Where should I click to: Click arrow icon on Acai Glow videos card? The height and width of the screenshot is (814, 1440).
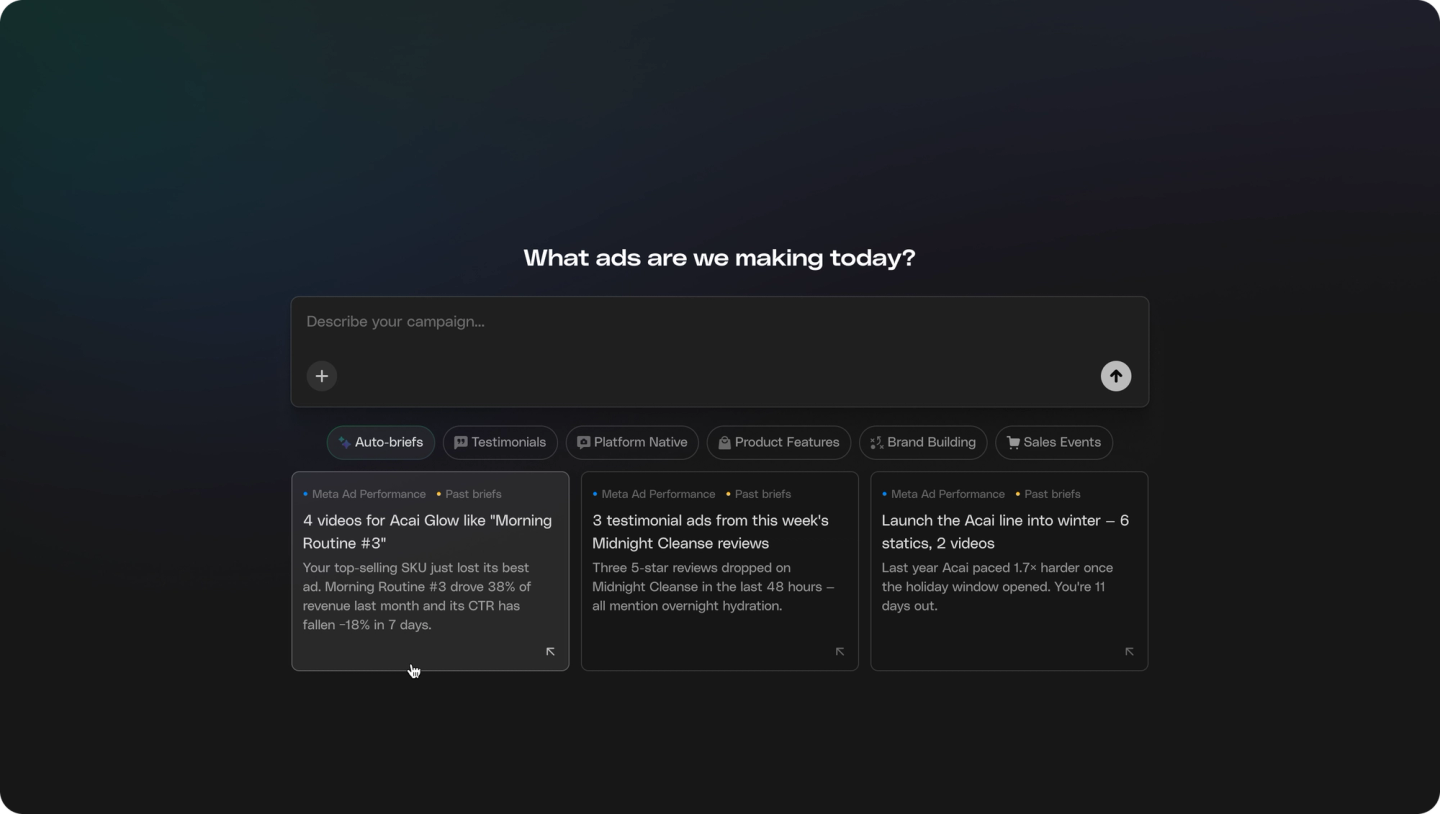point(550,651)
